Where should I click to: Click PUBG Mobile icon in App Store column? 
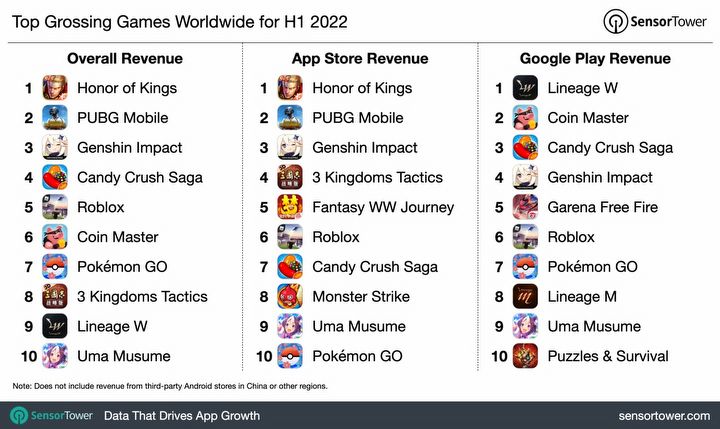[291, 118]
